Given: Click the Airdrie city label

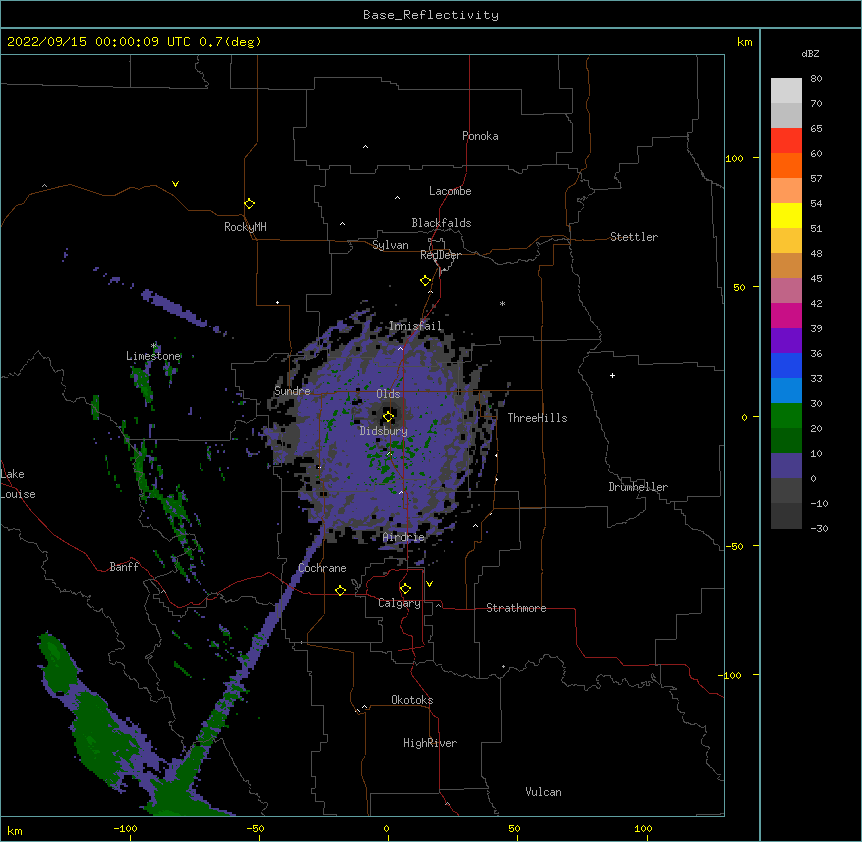Looking at the screenshot, I should tap(404, 537).
